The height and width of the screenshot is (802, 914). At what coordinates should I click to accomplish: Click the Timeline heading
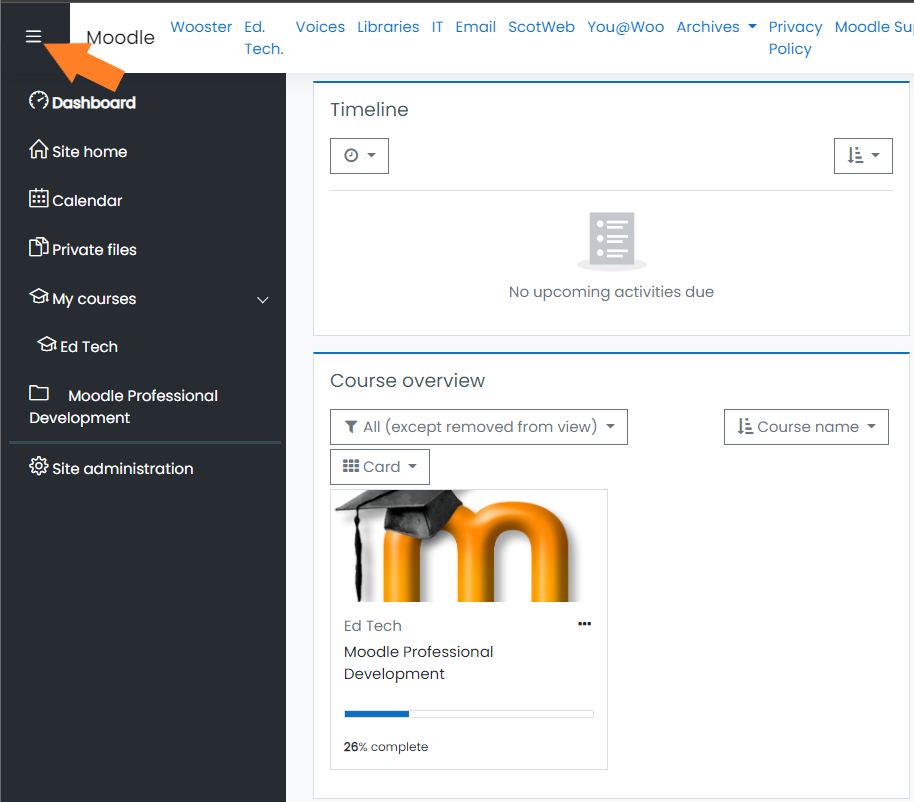point(369,110)
